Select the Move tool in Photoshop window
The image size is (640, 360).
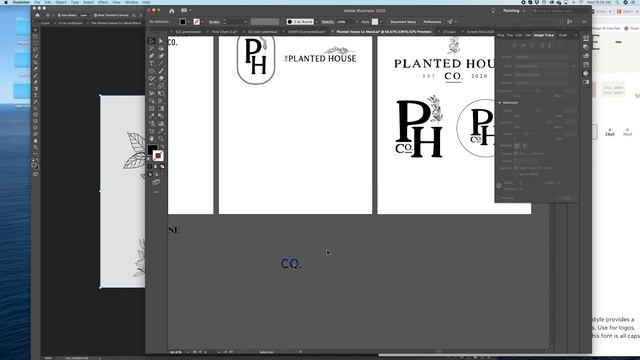coord(36,30)
